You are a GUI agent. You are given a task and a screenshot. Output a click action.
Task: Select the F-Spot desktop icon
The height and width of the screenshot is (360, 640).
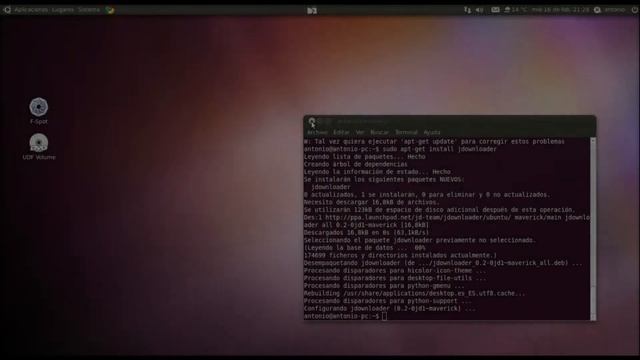click(39, 111)
